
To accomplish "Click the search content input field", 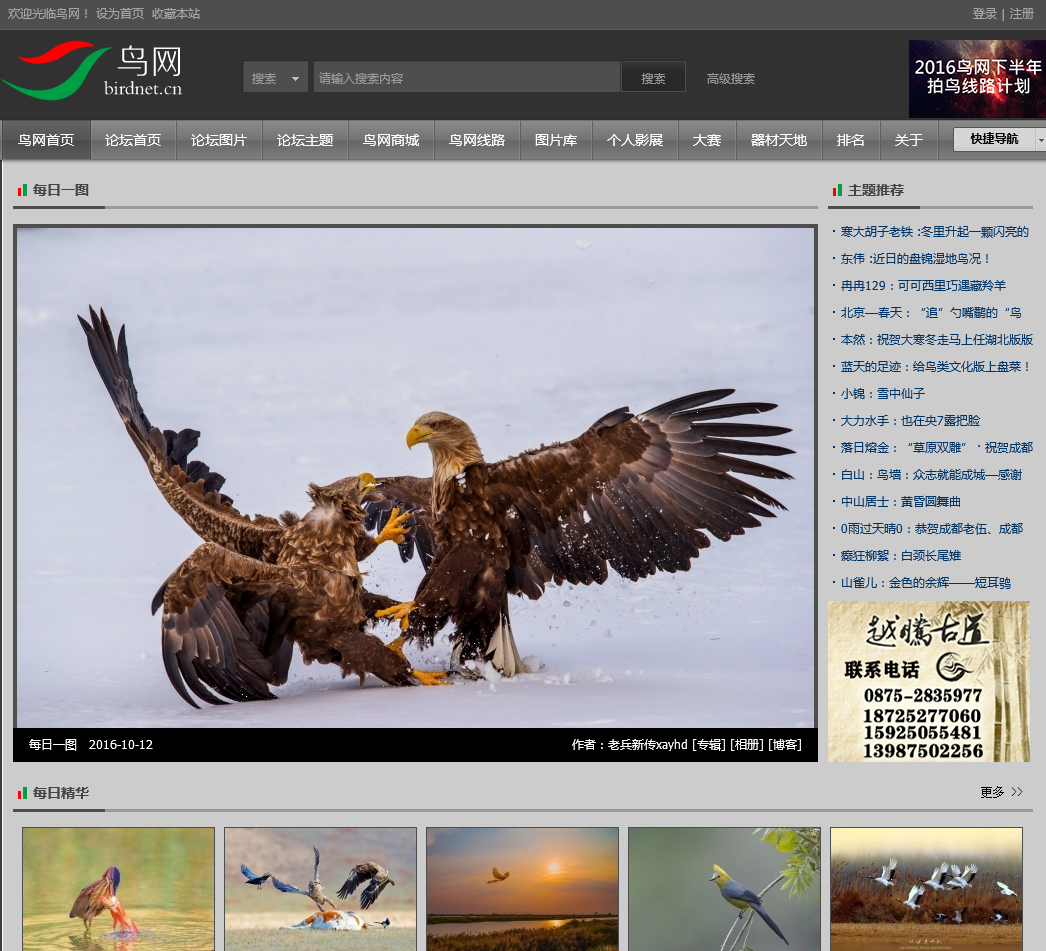I will pos(466,78).
